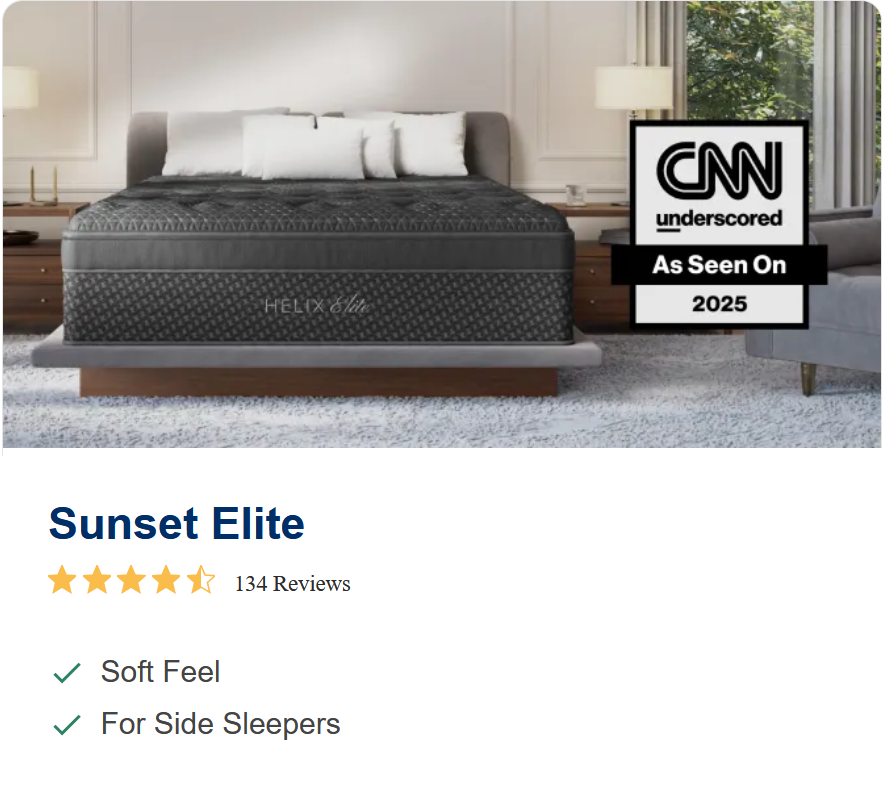Viewport: 890px width, 798px height.
Task: Click the CNN logo on the badge
Action: coord(718,169)
